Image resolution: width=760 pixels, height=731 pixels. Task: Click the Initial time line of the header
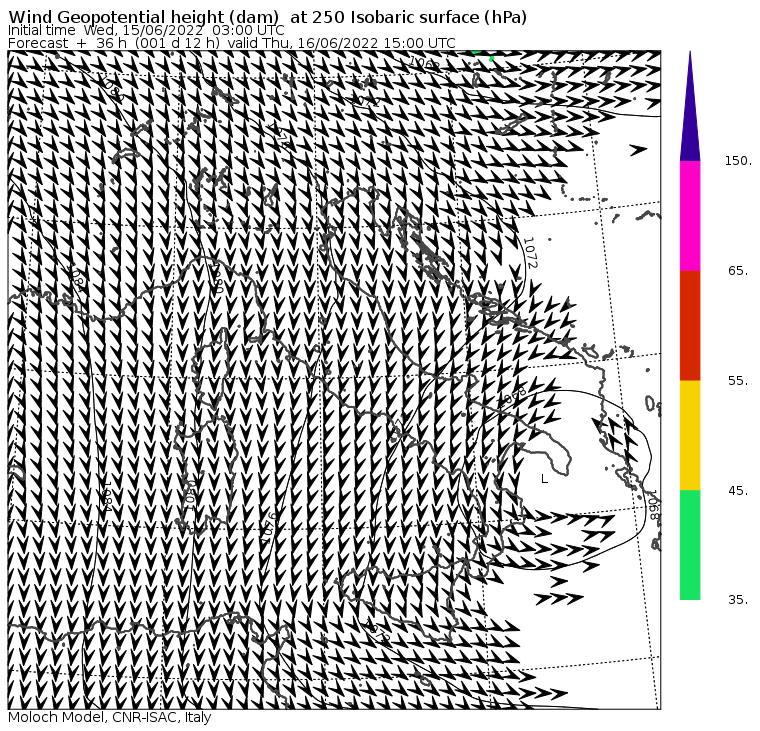click(146, 30)
